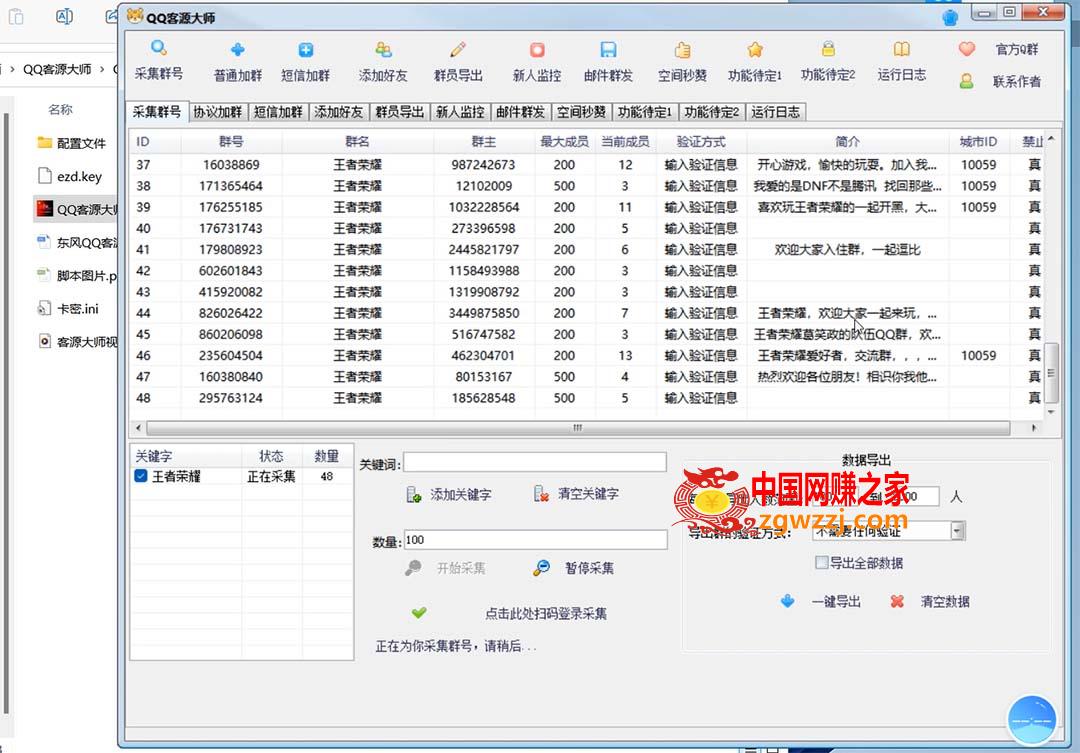The width and height of the screenshot is (1080, 753).
Task: Switch to the 添加好友 tab
Action: tap(338, 112)
